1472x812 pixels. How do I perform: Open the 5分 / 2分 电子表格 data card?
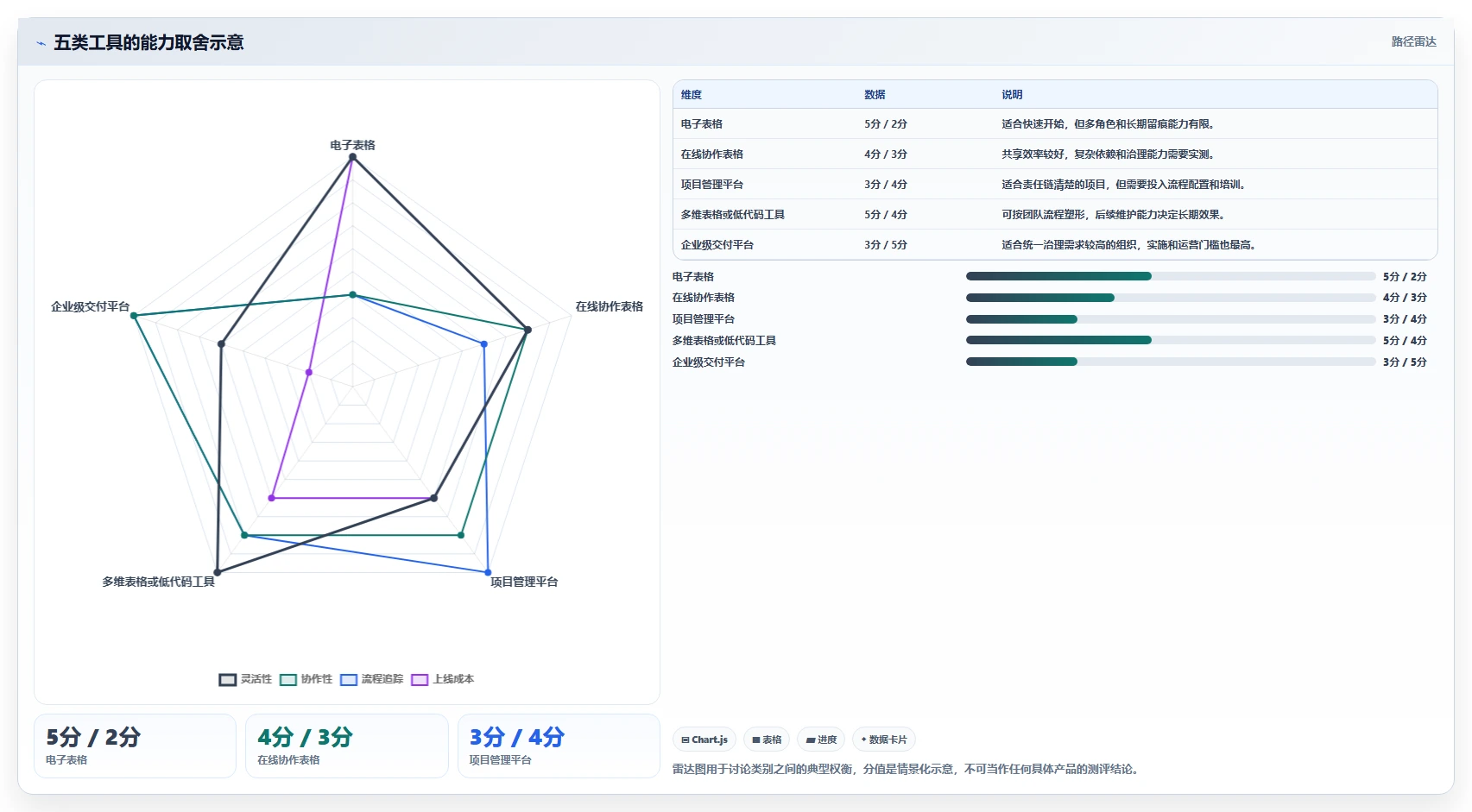[135, 746]
